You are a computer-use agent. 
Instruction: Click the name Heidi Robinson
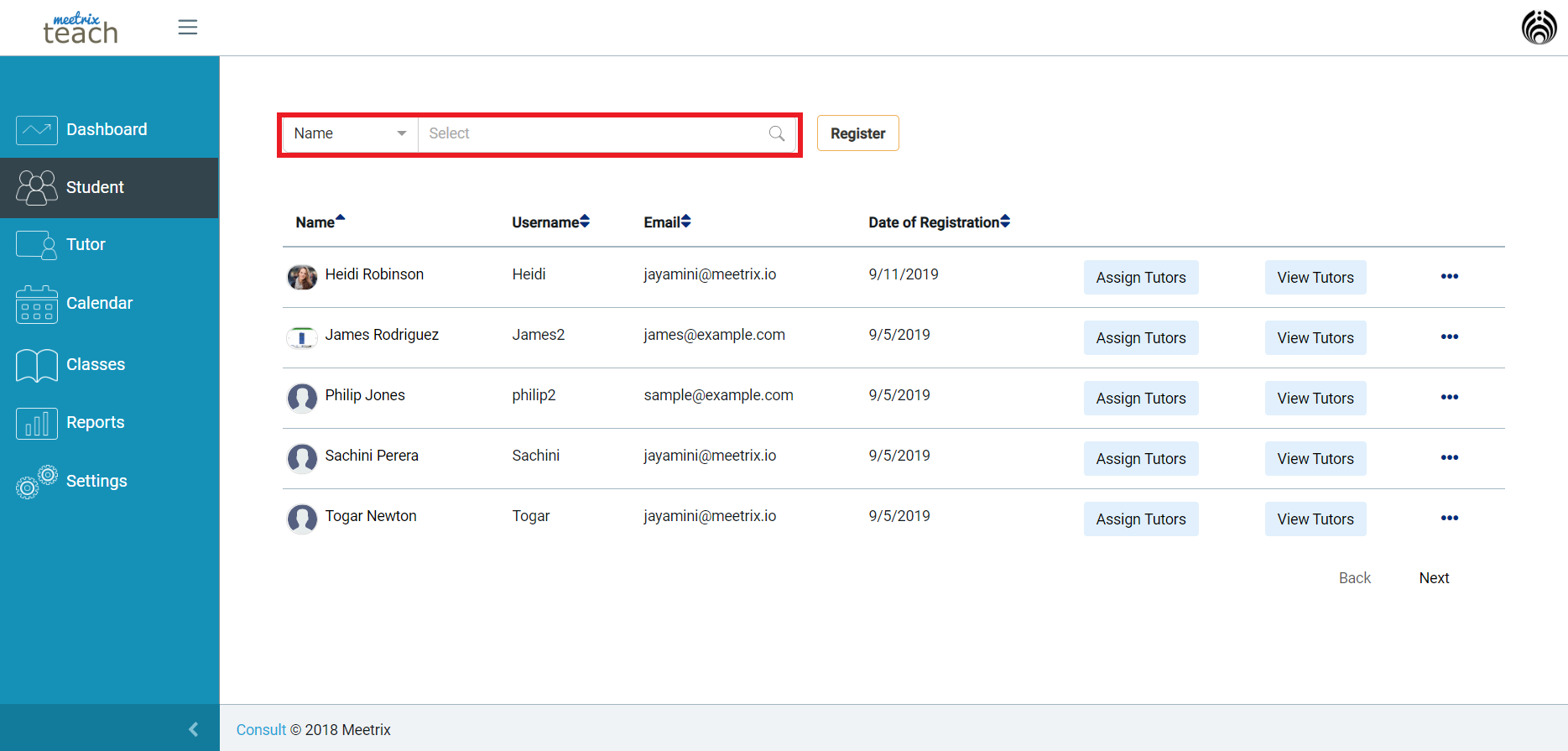click(x=374, y=274)
